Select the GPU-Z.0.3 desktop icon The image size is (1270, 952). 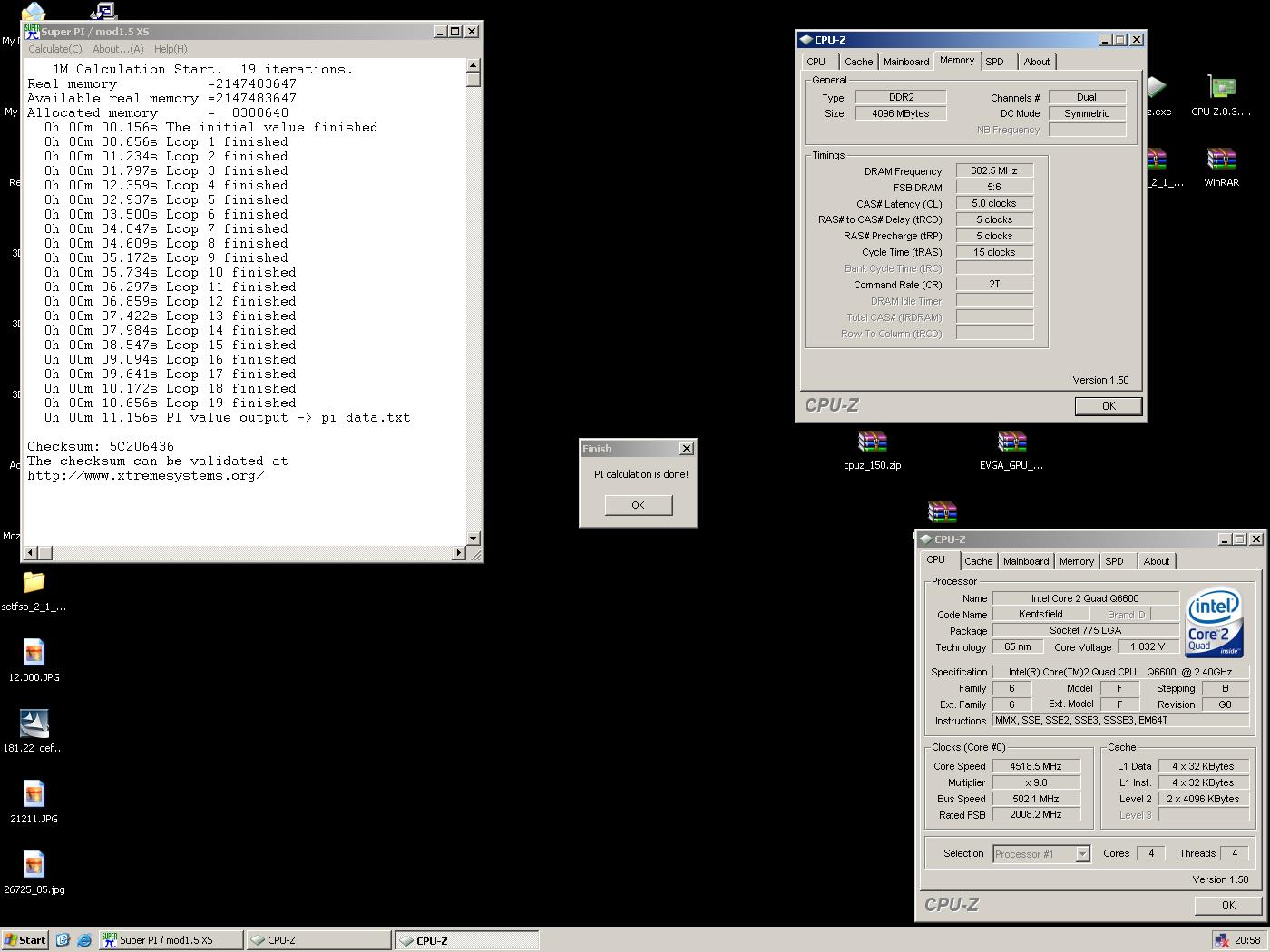point(1221,88)
